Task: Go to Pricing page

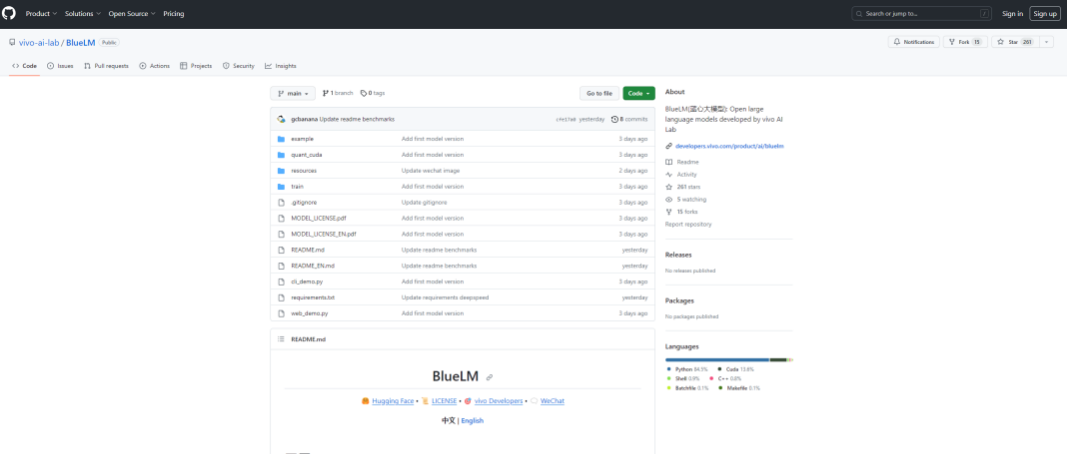Action: [174, 14]
